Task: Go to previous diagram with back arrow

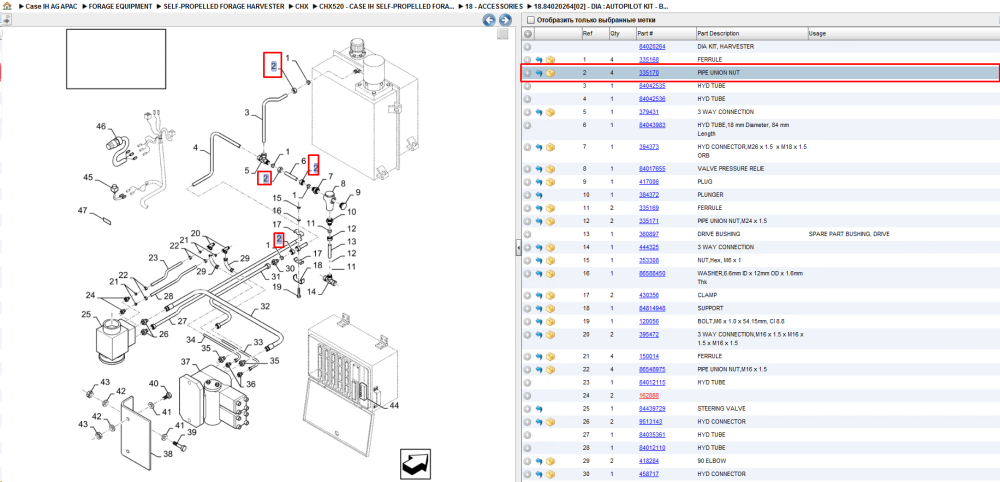Action: pos(489,20)
